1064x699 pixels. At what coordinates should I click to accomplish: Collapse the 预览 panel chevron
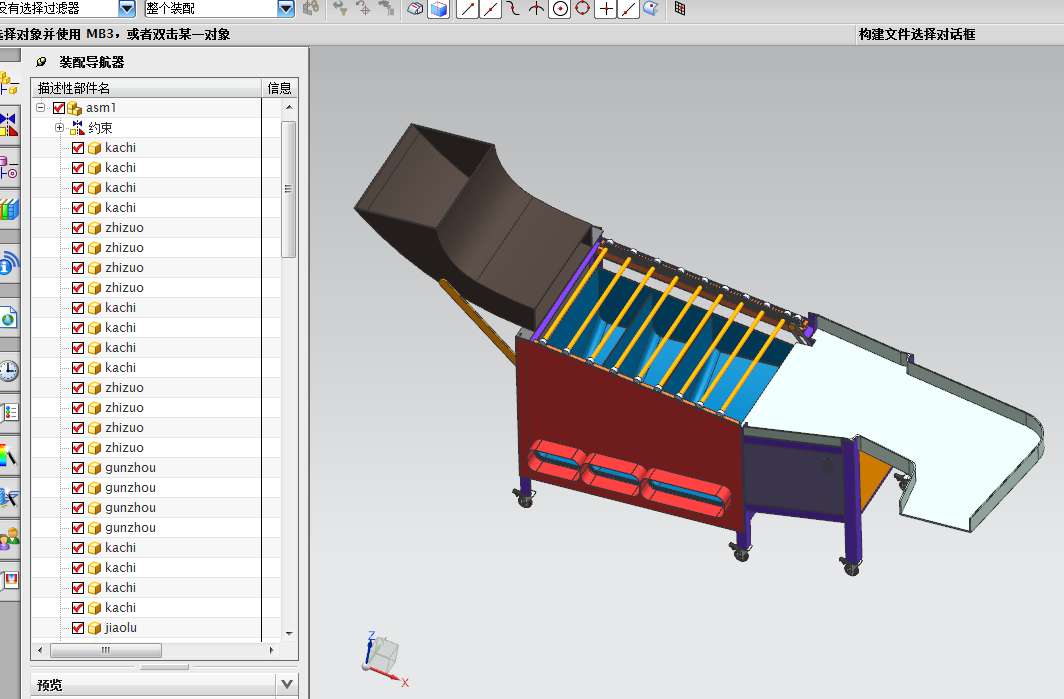tap(287, 685)
